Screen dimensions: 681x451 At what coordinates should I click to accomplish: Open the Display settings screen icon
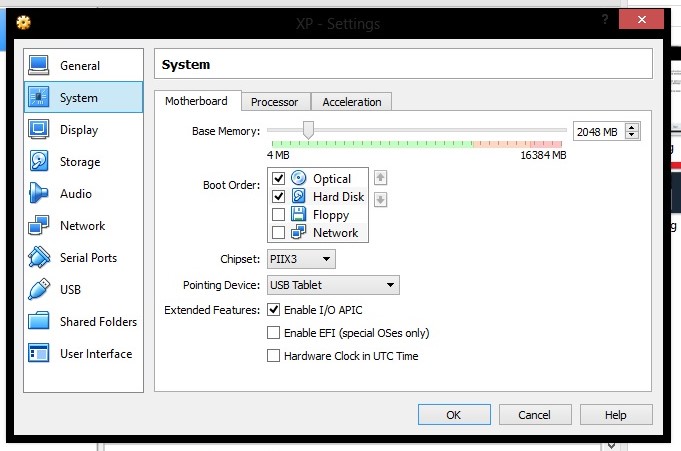coord(39,129)
